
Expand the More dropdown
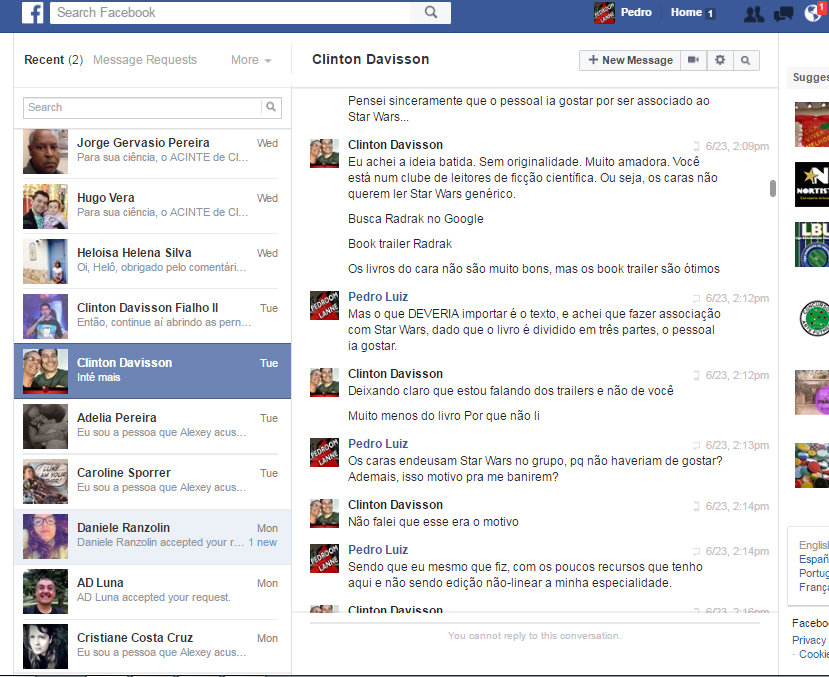click(251, 60)
